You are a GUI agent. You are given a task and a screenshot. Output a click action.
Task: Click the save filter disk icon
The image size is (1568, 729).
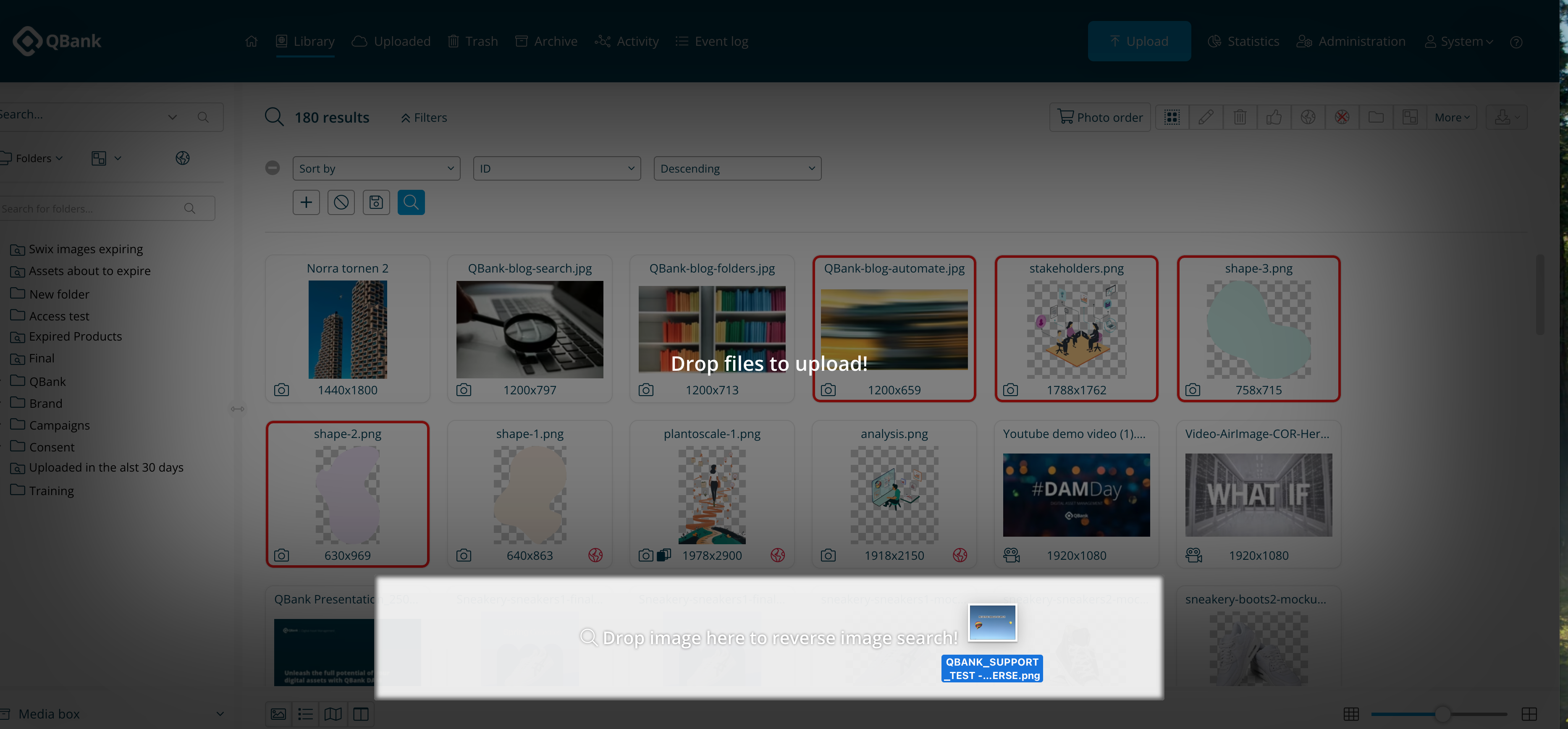[x=376, y=202]
